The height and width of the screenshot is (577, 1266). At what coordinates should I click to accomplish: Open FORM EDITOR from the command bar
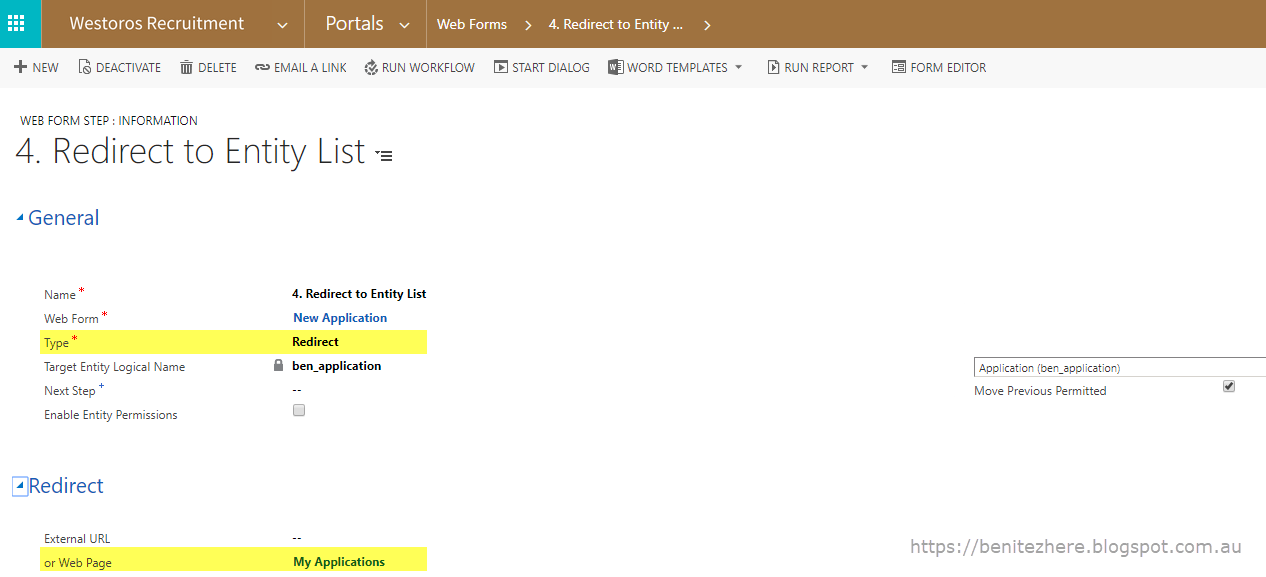click(939, 67)
